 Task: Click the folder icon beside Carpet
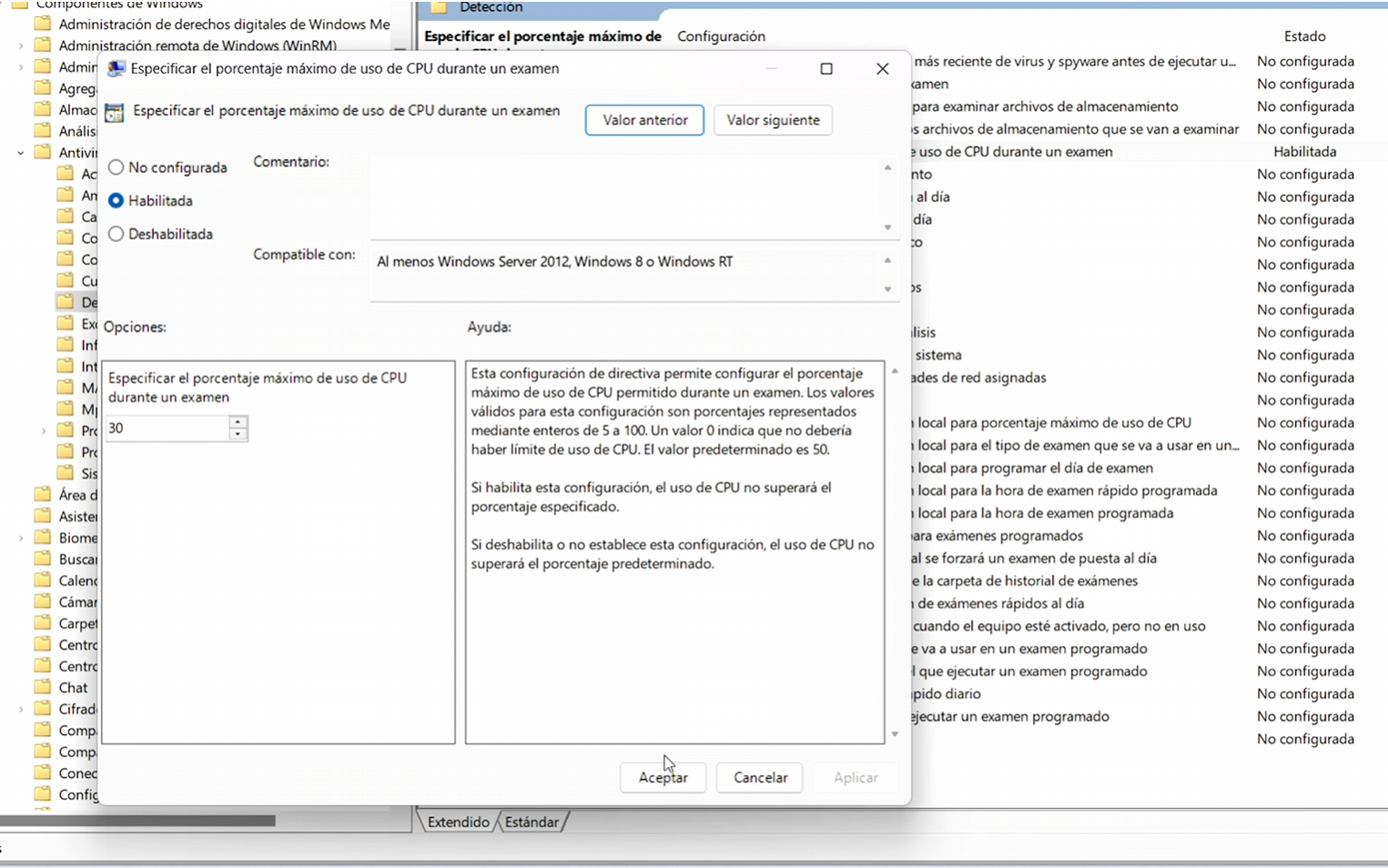pyautogui.click(x=42, y=623)
